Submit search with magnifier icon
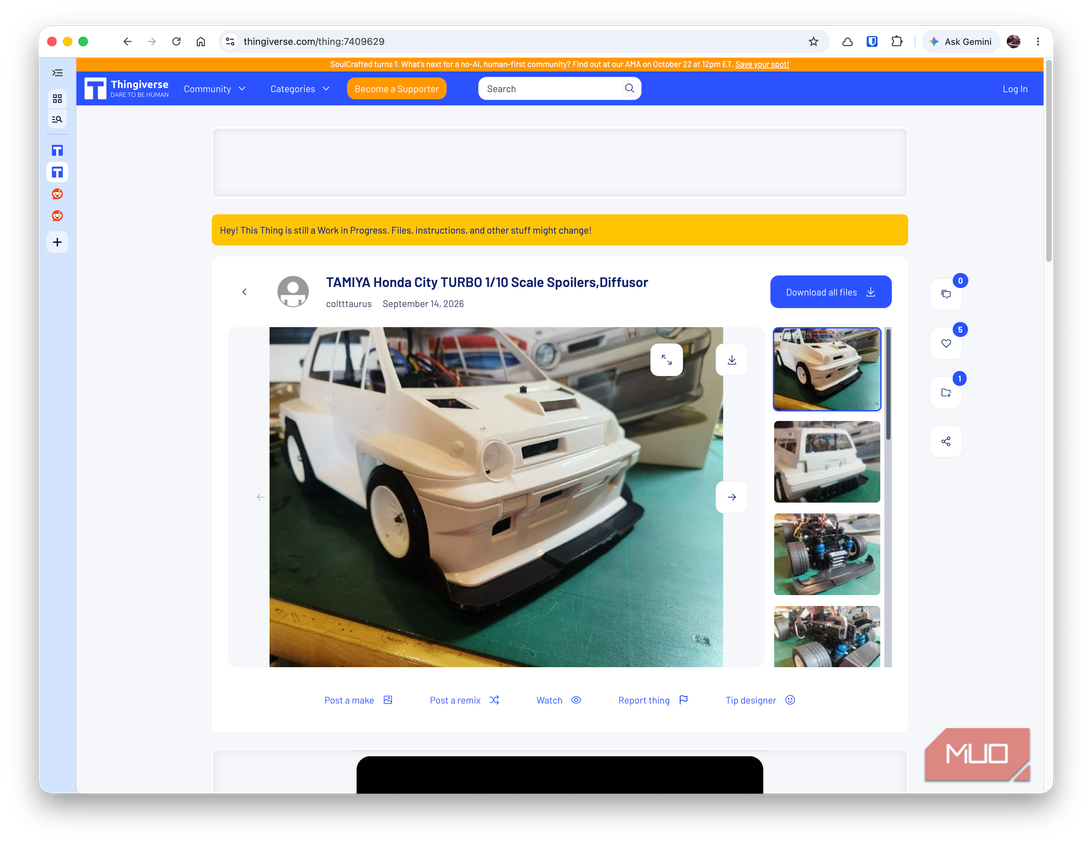Viewport: 1092px width, 844px height. [x=630, y=88]
